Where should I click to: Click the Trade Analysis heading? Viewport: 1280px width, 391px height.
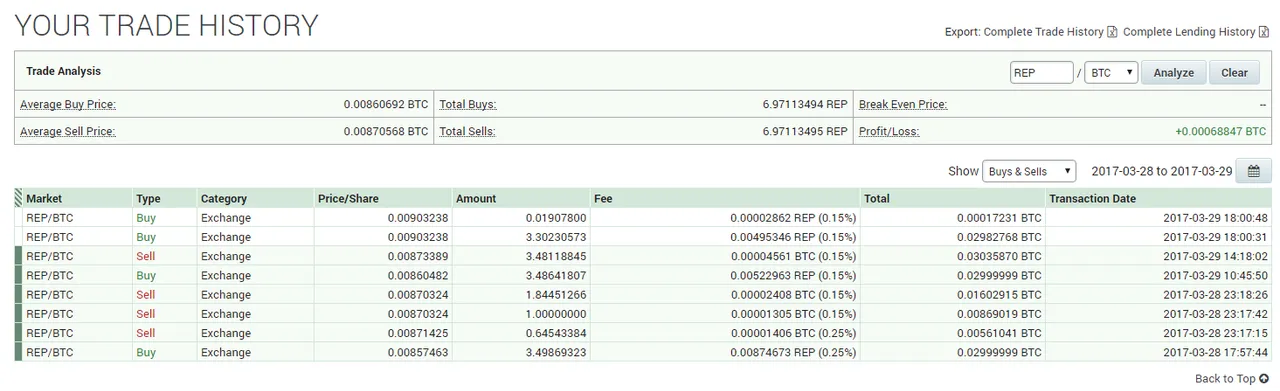tap(63, 72)
